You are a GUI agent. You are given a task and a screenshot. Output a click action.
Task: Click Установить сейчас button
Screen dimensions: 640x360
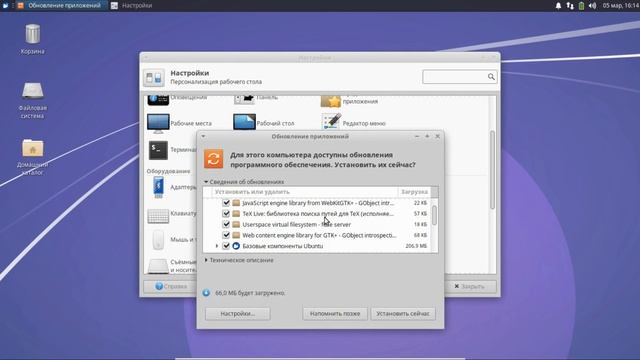click(x=403, y=313)
